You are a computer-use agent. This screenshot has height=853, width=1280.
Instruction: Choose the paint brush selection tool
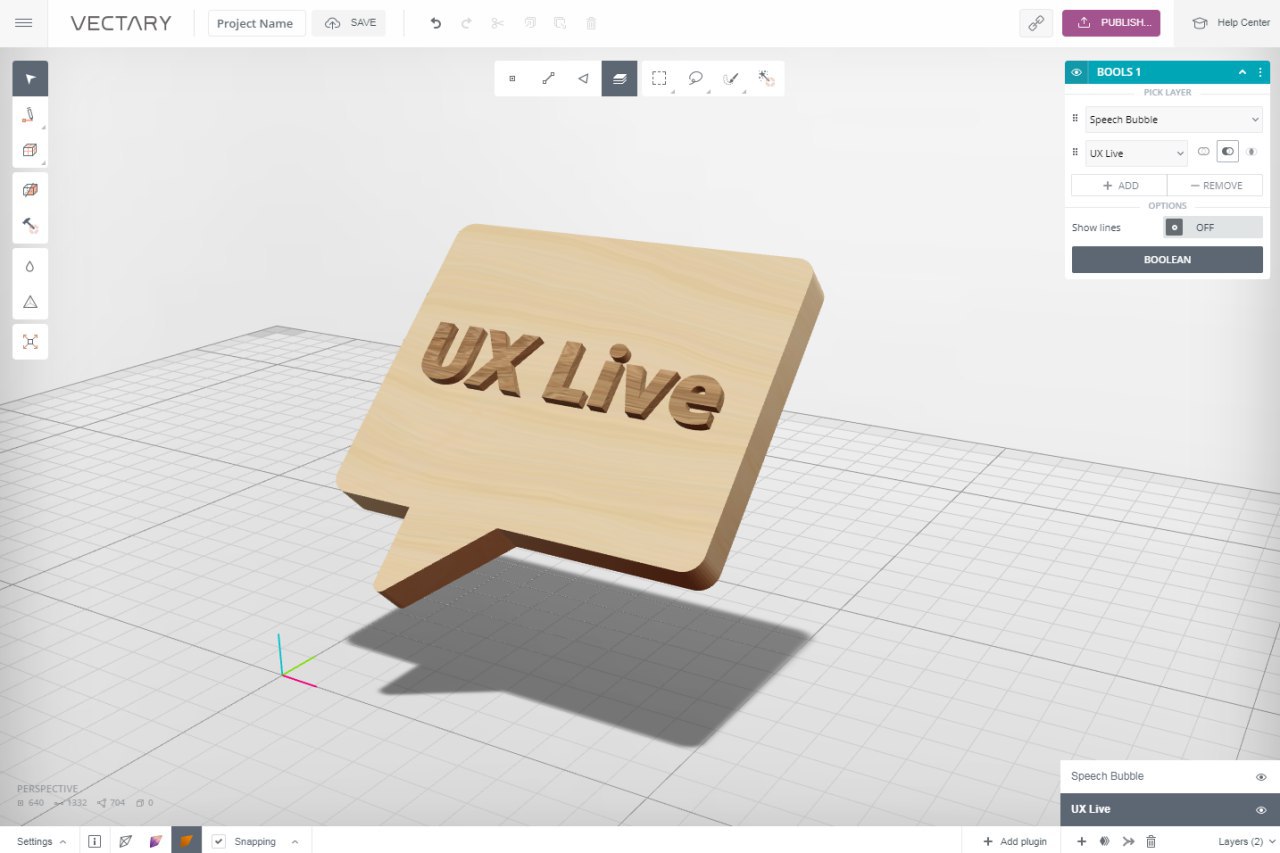[731, 79]
